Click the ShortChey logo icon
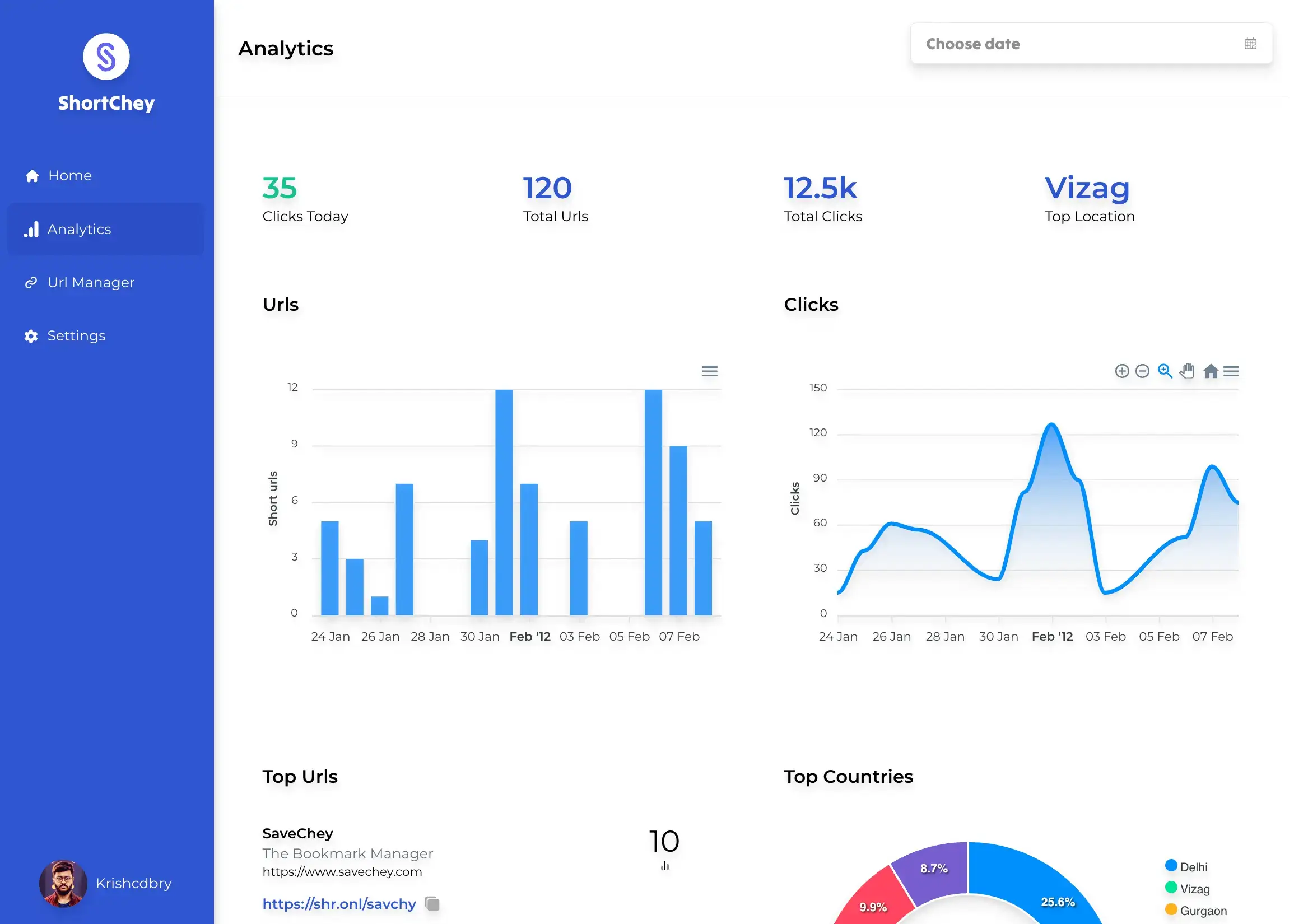1294x924 pixels. [106, 57]
